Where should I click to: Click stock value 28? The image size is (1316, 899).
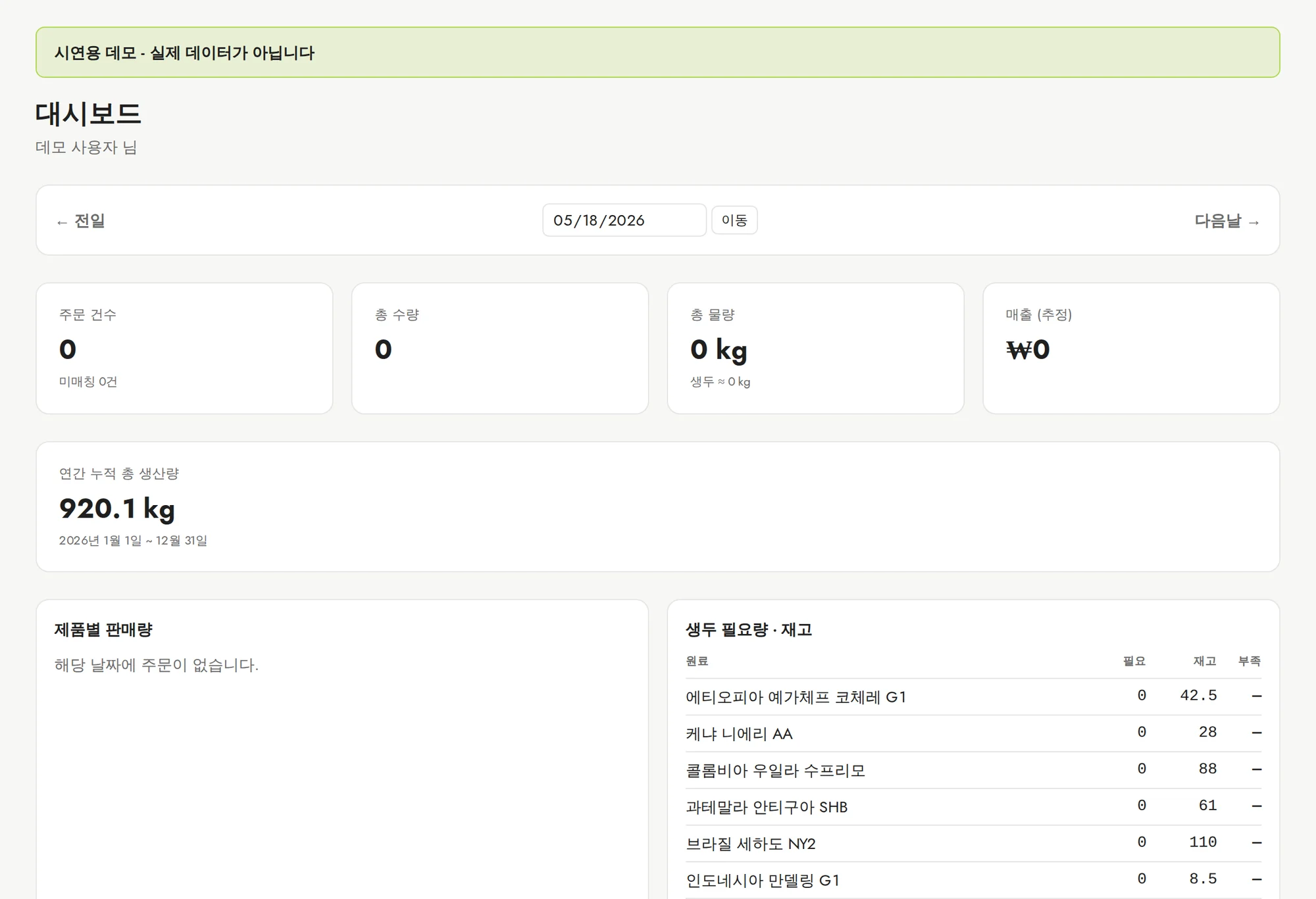tap(1207, 733)
